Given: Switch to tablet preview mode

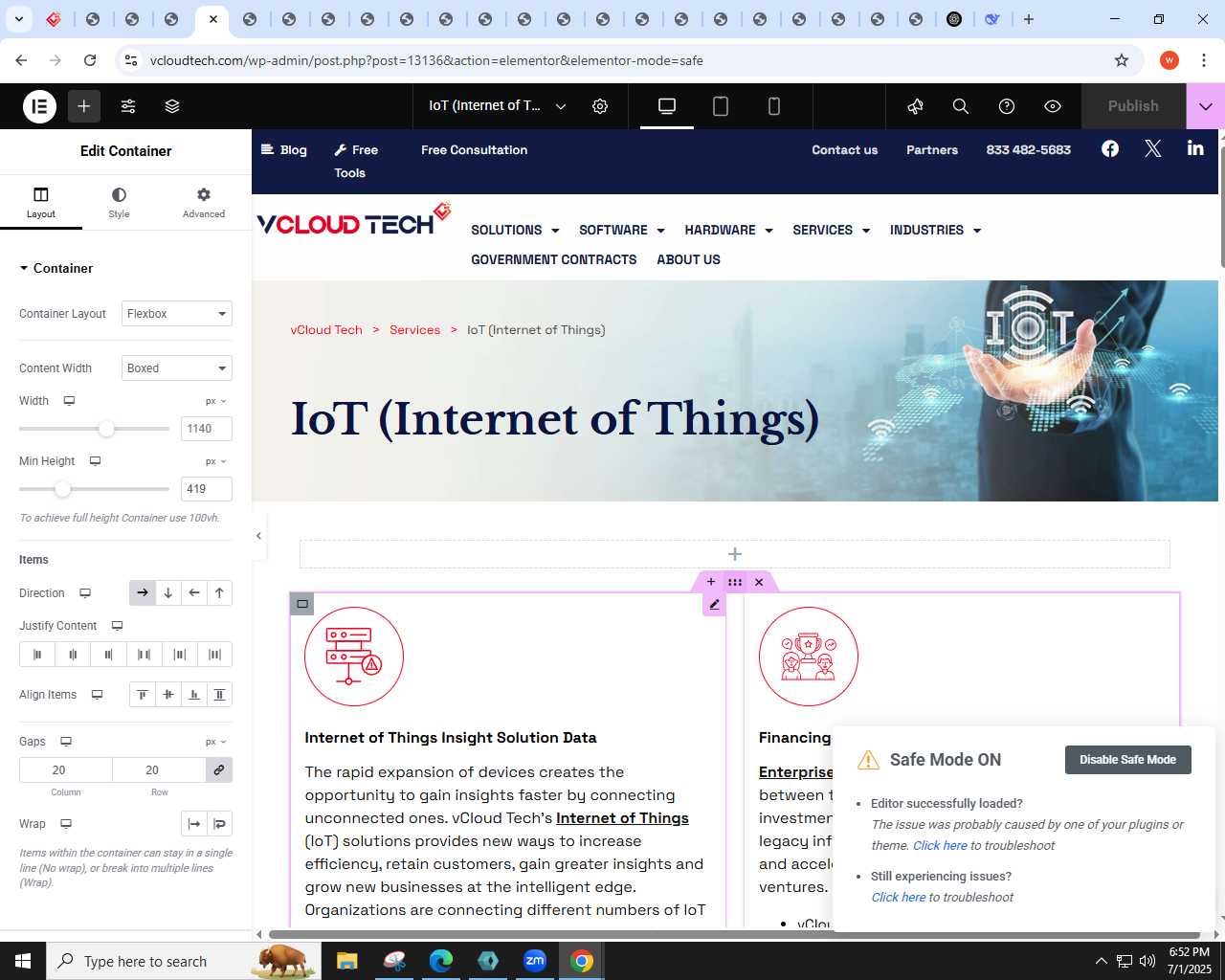Looking at the screenshot, I should (x=721, y=106).
